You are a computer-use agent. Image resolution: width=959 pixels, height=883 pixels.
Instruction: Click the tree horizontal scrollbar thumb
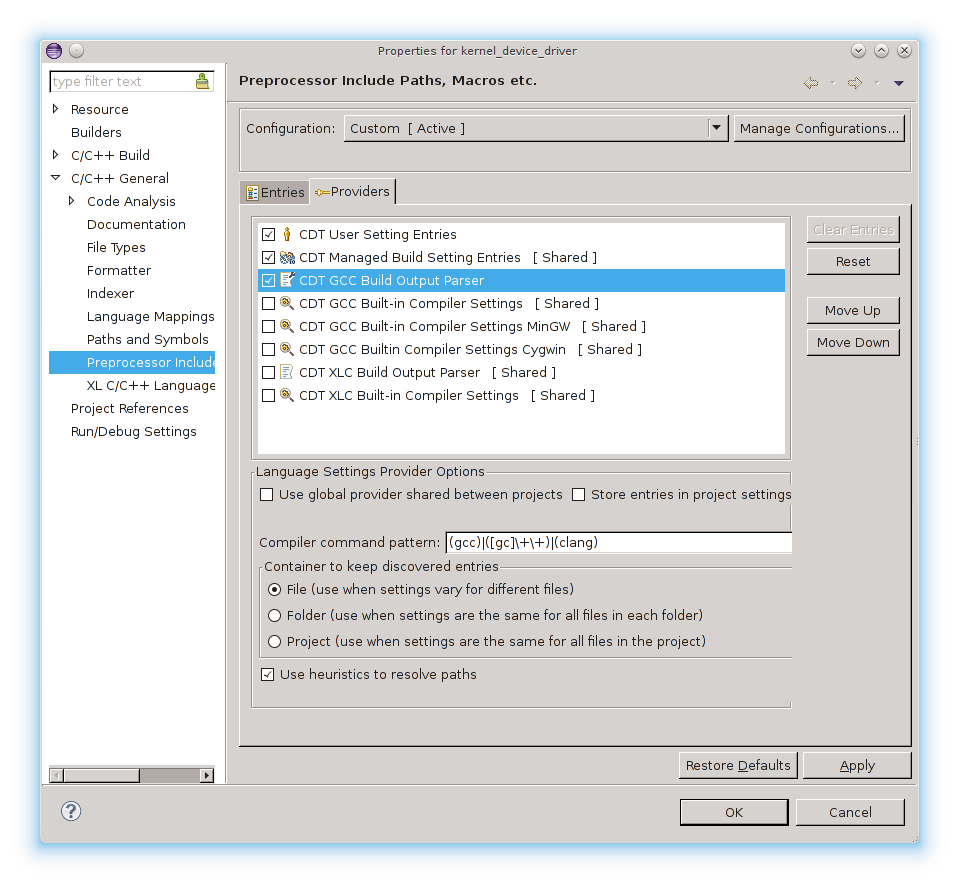(102, 775)
